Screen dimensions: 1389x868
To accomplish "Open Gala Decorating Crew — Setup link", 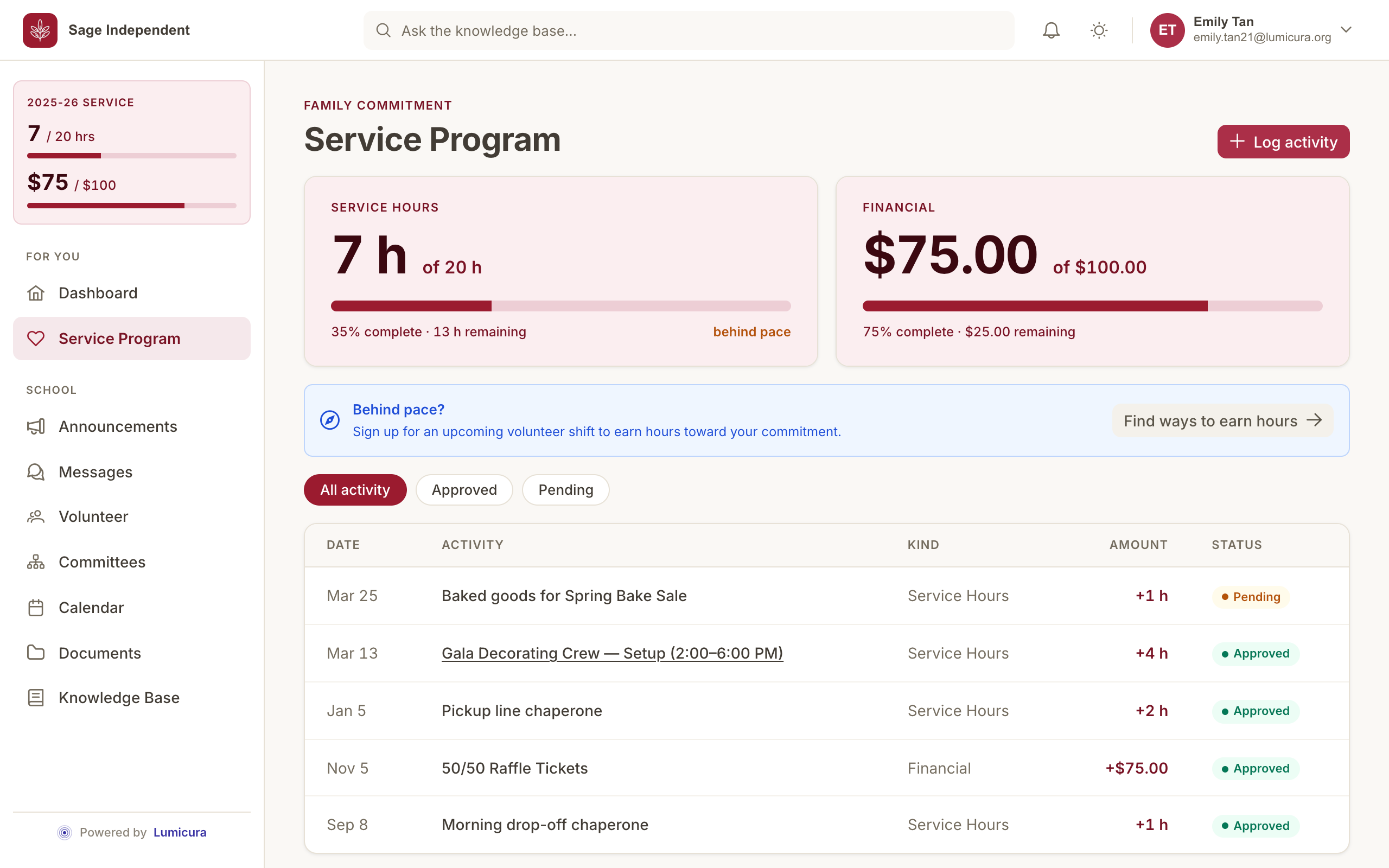I will pos(612,653).
